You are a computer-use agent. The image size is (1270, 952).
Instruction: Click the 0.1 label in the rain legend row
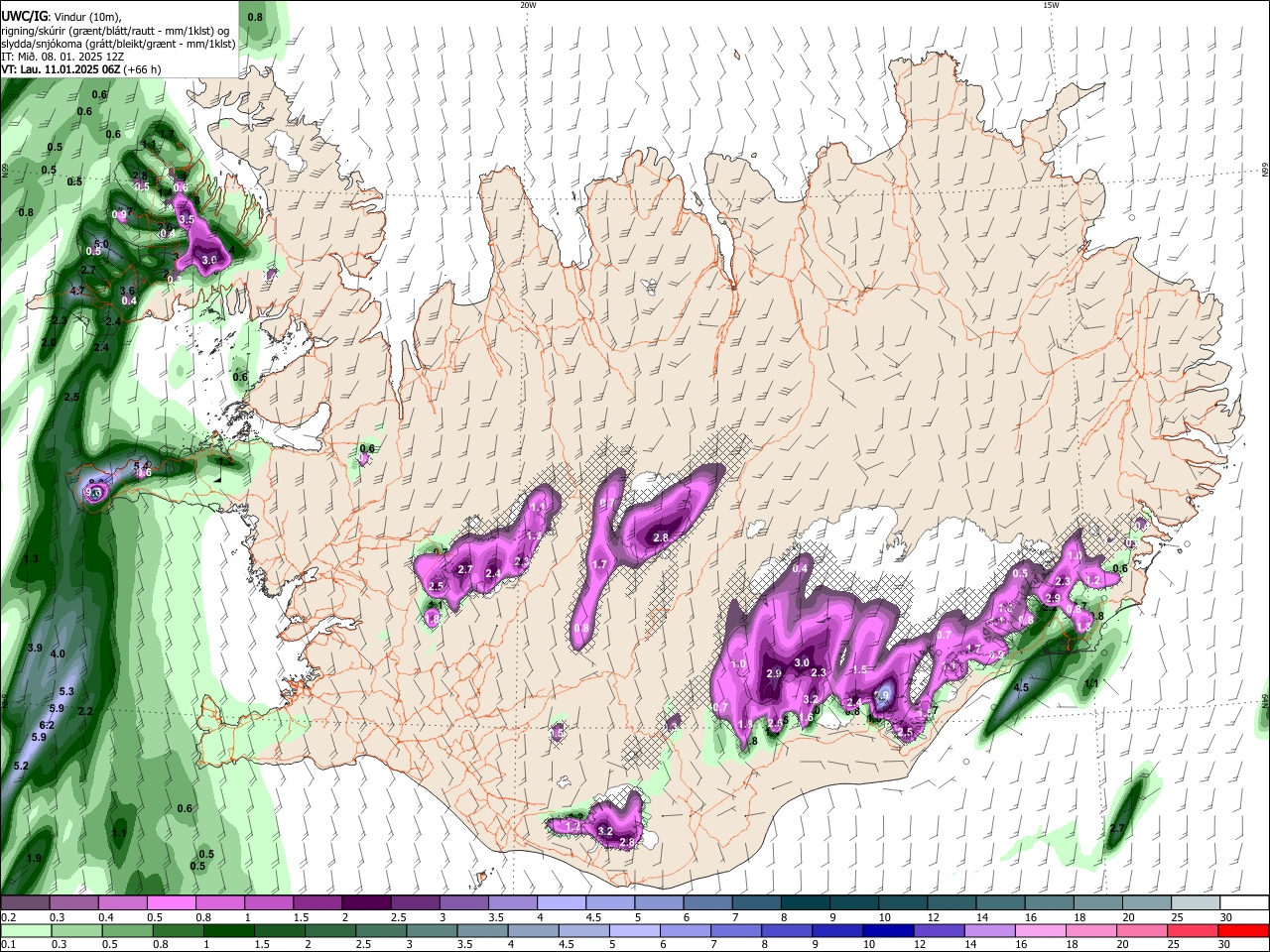[x=8, y=944]
